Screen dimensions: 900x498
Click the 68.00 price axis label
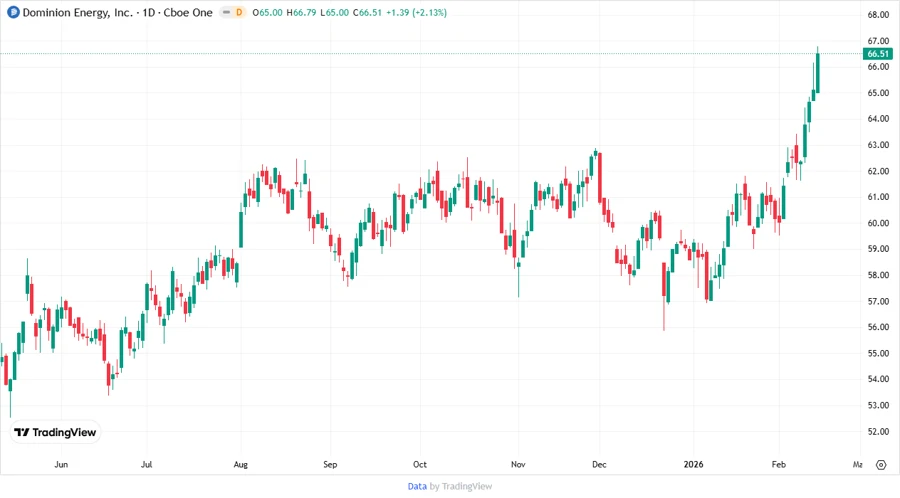(x=878, y=15)
